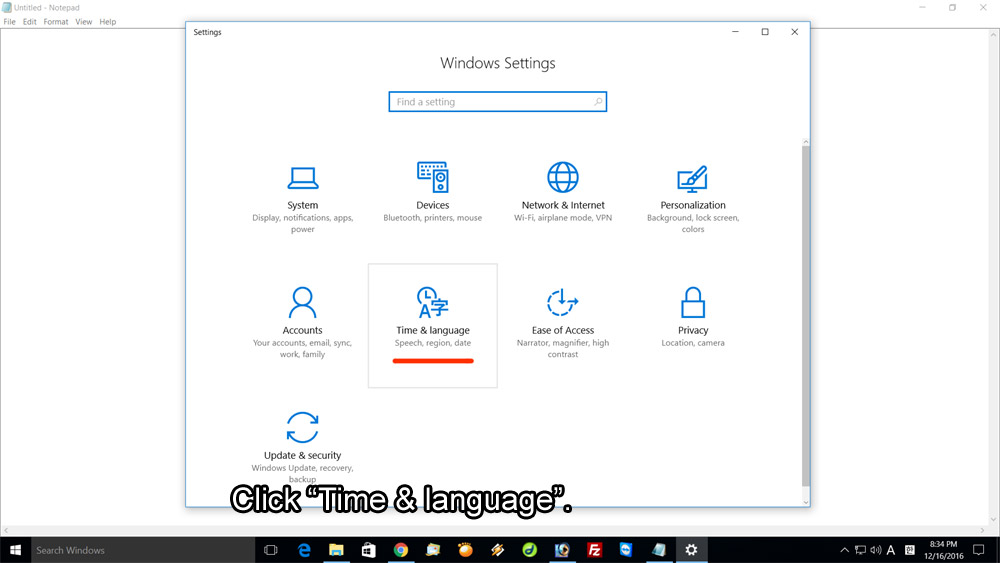Click the Notepad horizontal scrollbar right arrow
The height and width of the screenshot is (563, 1000).
(x=982, y=530)
